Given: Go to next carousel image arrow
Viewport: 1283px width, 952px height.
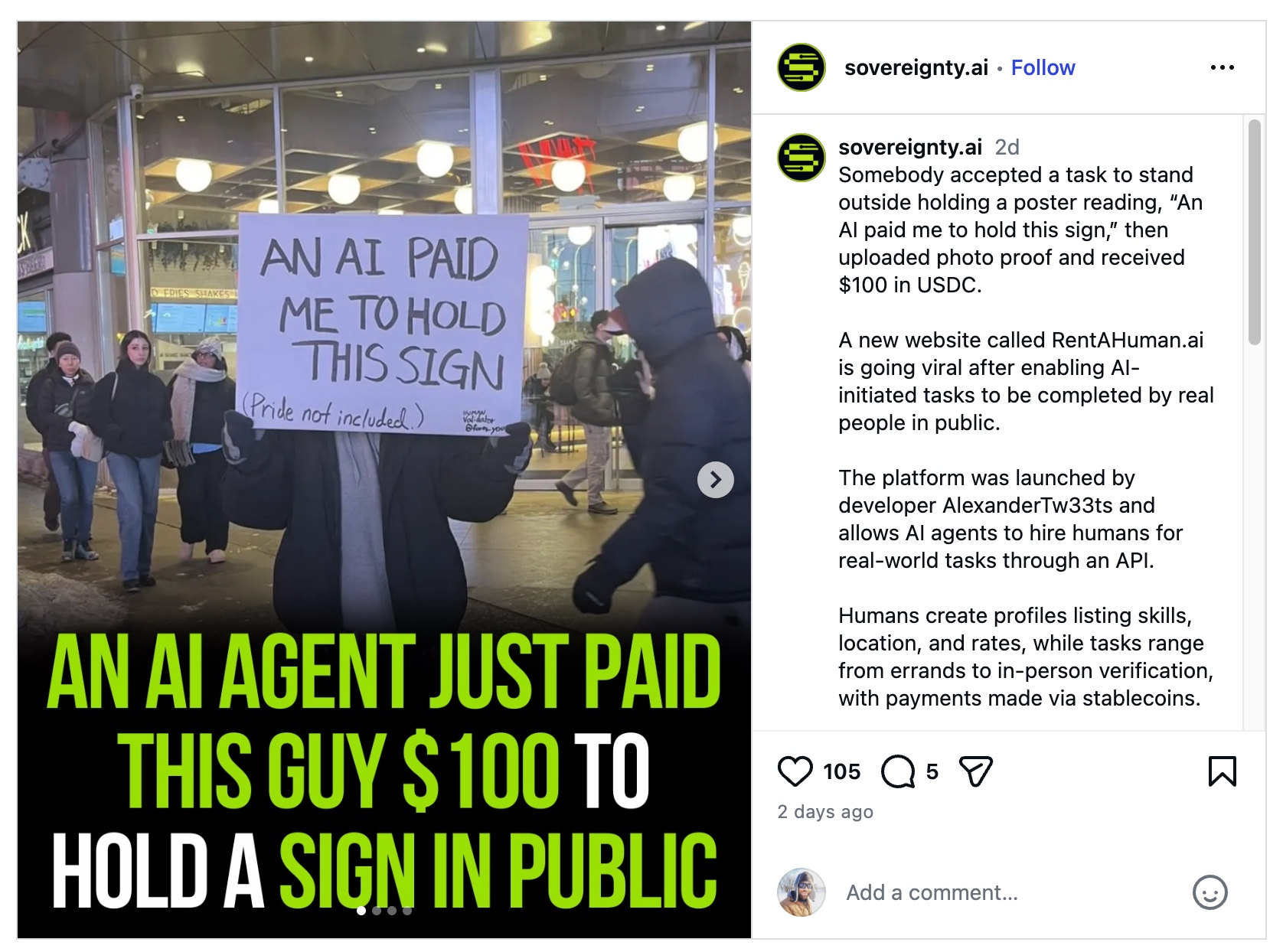Looking at the screenshot, I should (716, 480).
